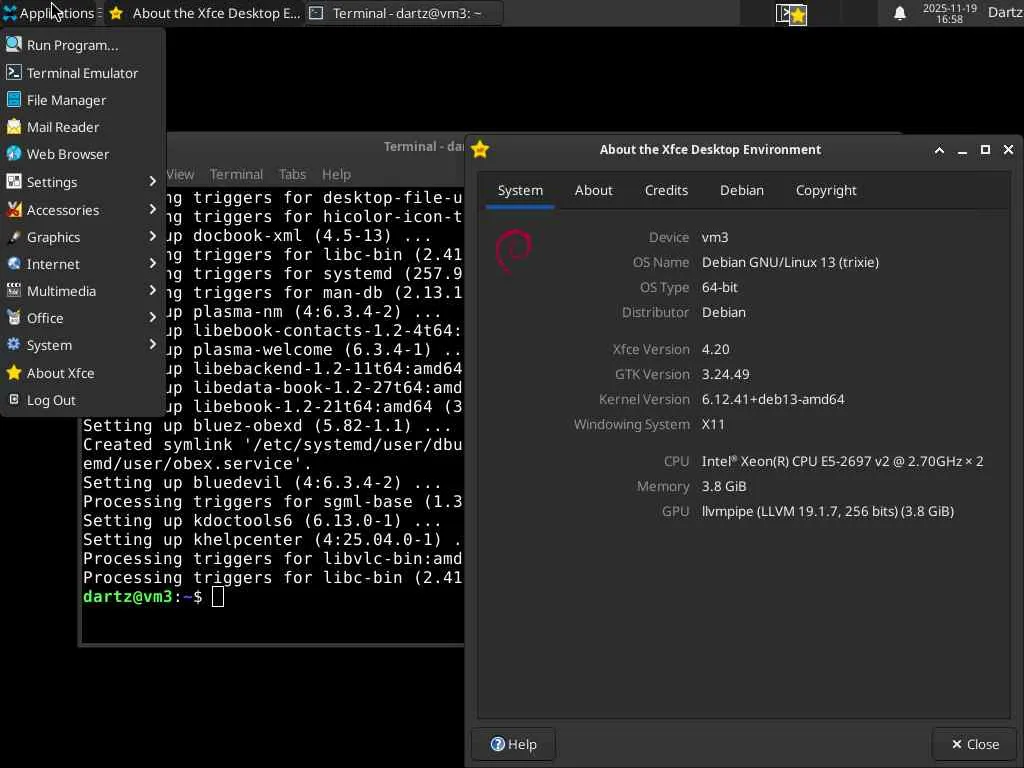Image resolution: width=1024 pixels, height=768 pixels.
Task: Open the clock showing 2025-11-19 16:58
Action: click(x=949, y=13)
